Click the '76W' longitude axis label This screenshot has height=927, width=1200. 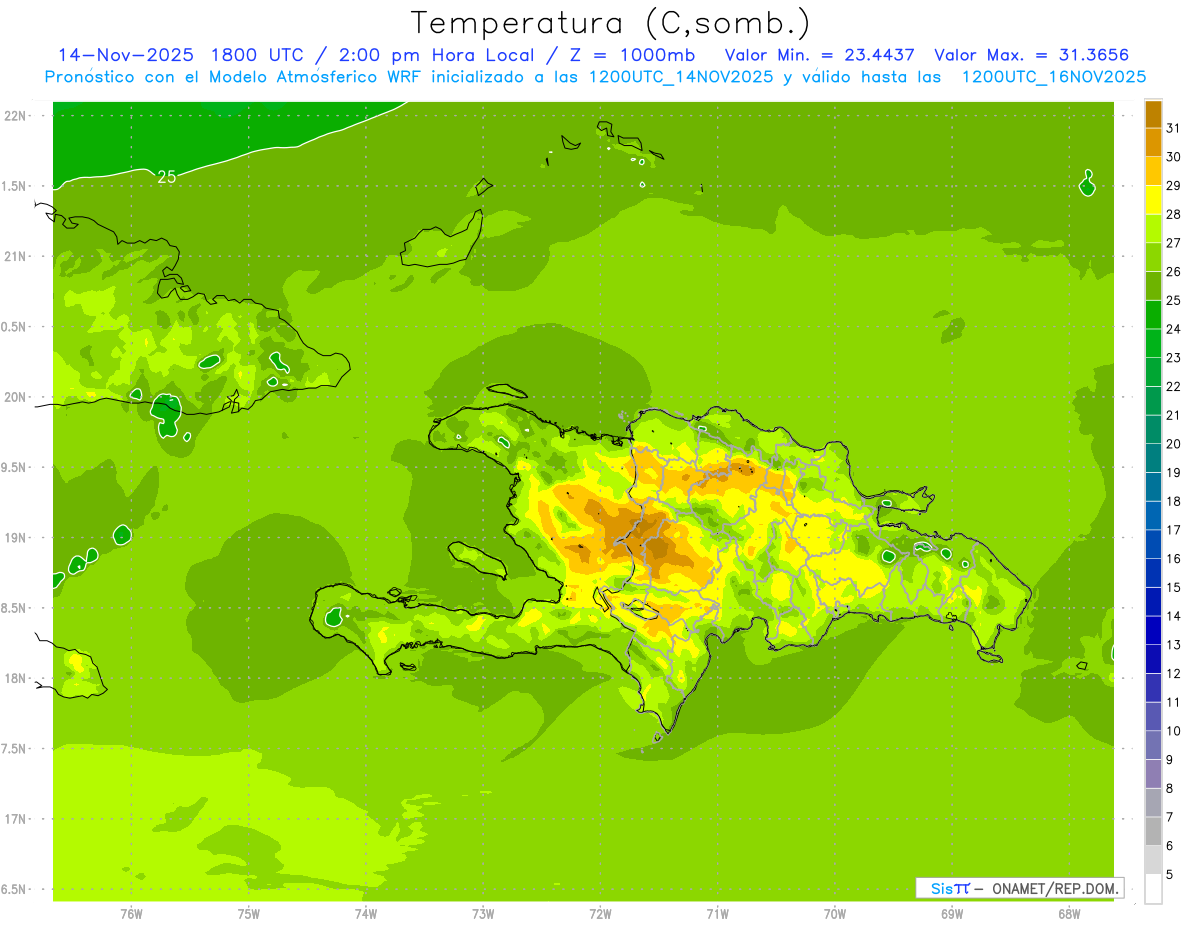(x=131, y=913)
